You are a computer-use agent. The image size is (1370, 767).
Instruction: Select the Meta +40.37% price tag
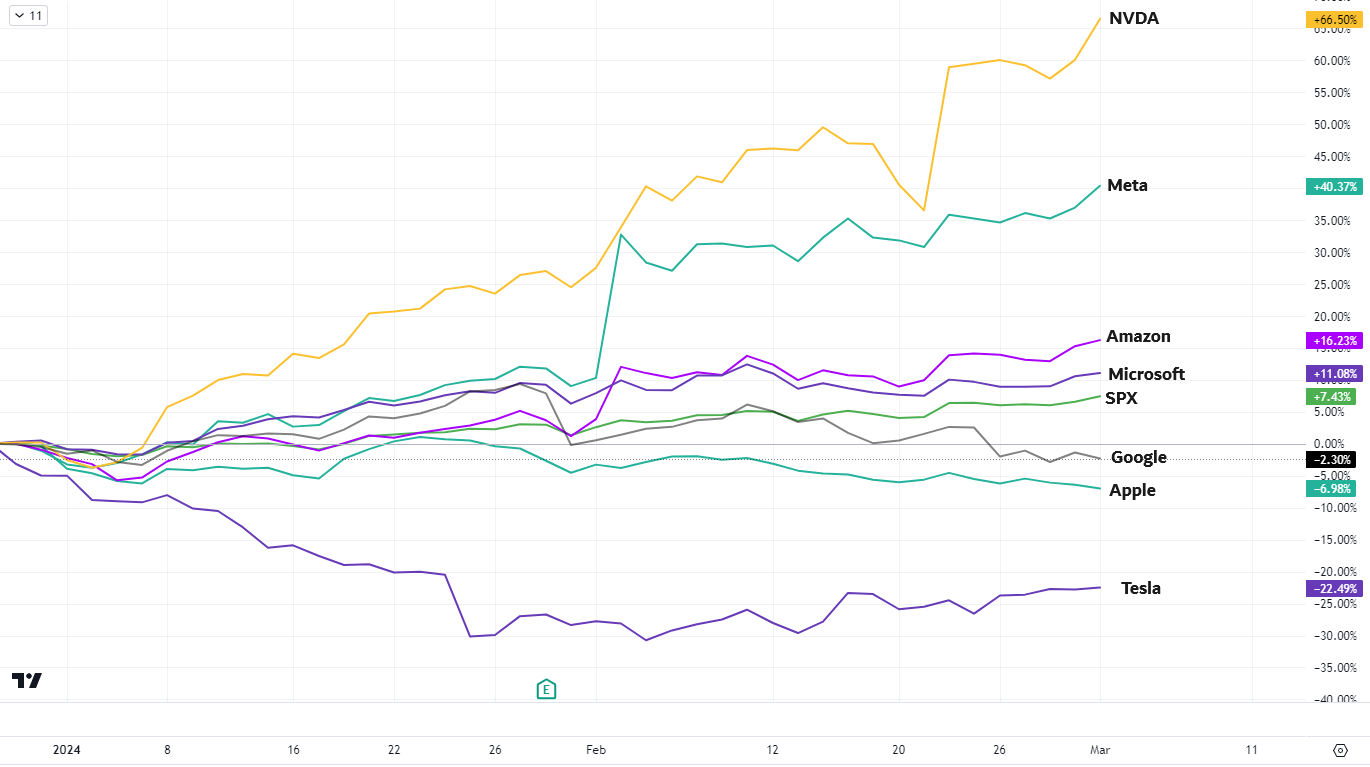pyautogui.click(x=1333, y=186)
